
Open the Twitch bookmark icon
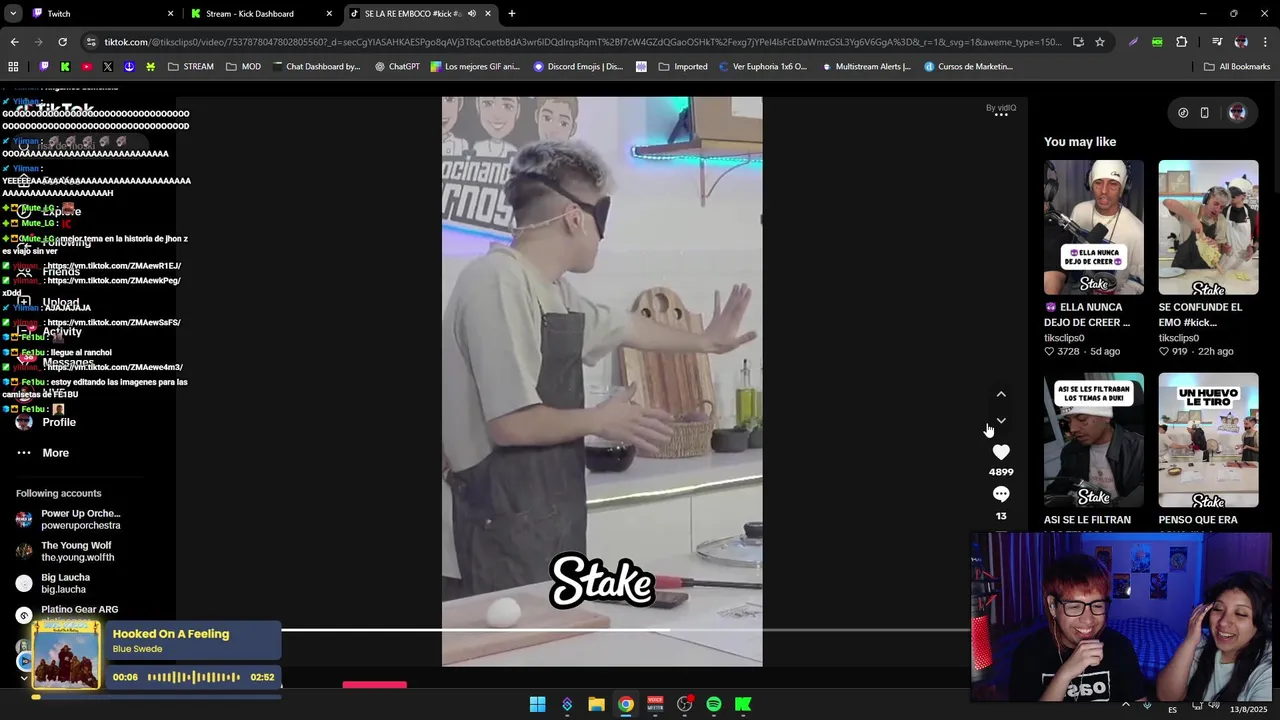pos(44,67)
